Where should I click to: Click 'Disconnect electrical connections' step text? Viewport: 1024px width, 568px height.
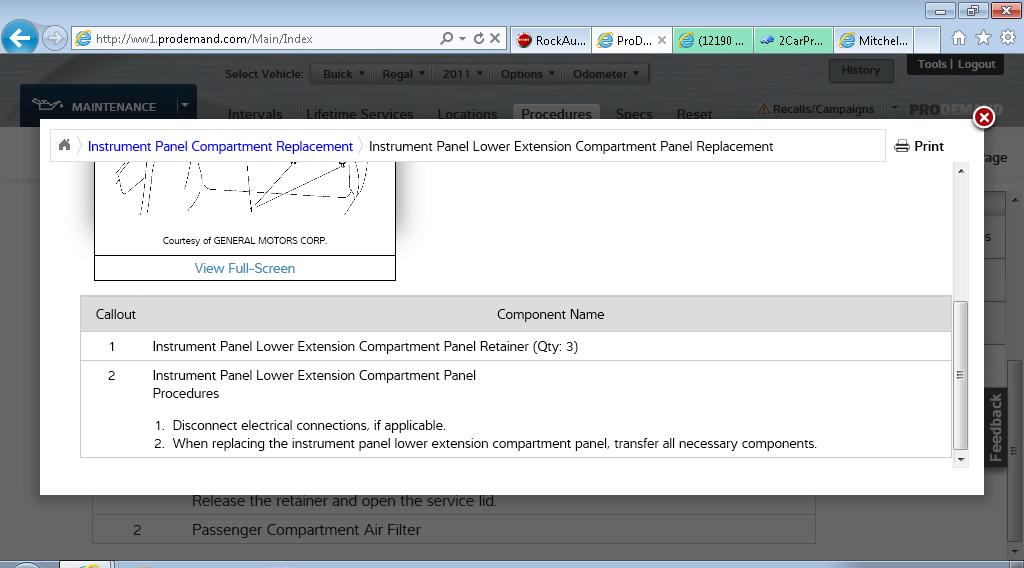tap(309, 426)
